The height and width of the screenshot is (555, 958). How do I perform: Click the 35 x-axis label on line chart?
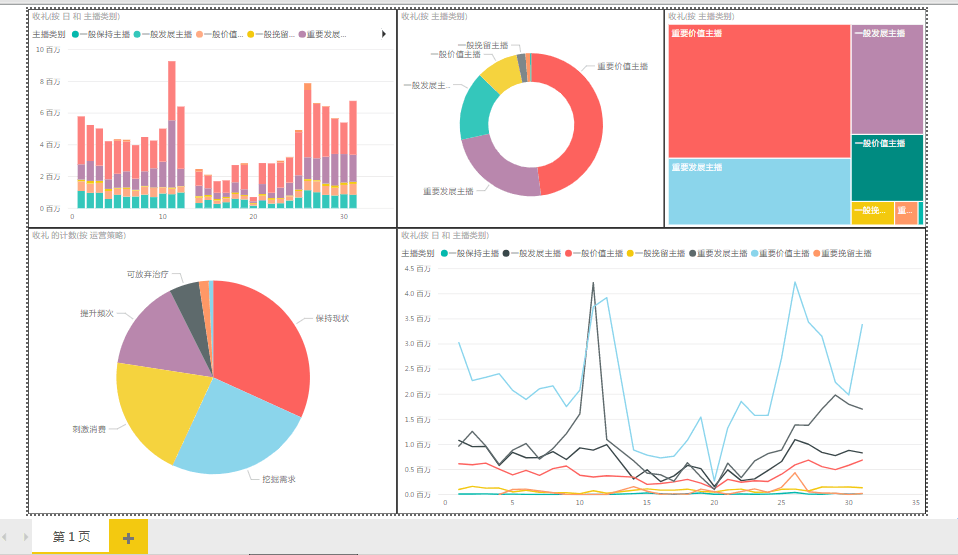pos(916,502)
